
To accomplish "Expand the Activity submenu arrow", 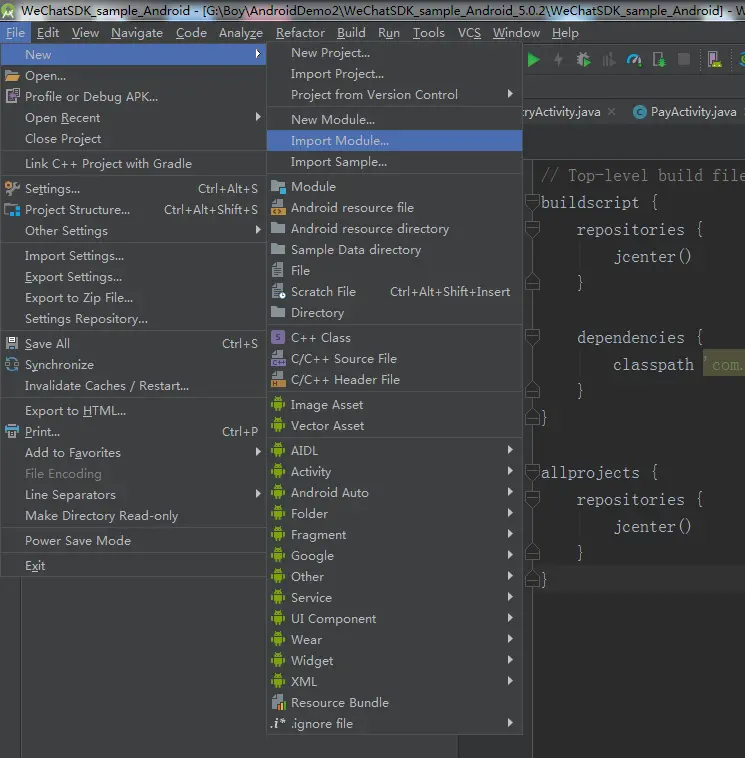I will coord(510,471).
